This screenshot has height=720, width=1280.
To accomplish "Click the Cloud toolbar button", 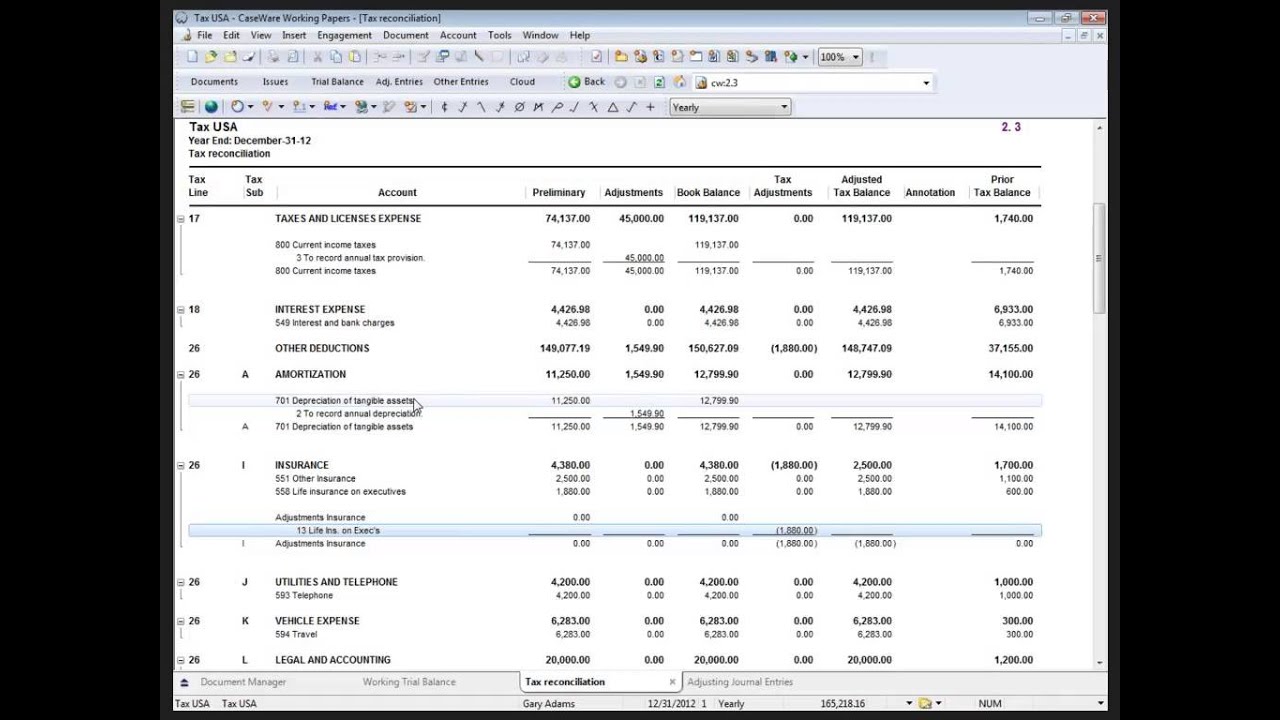I will coord(522,82).
